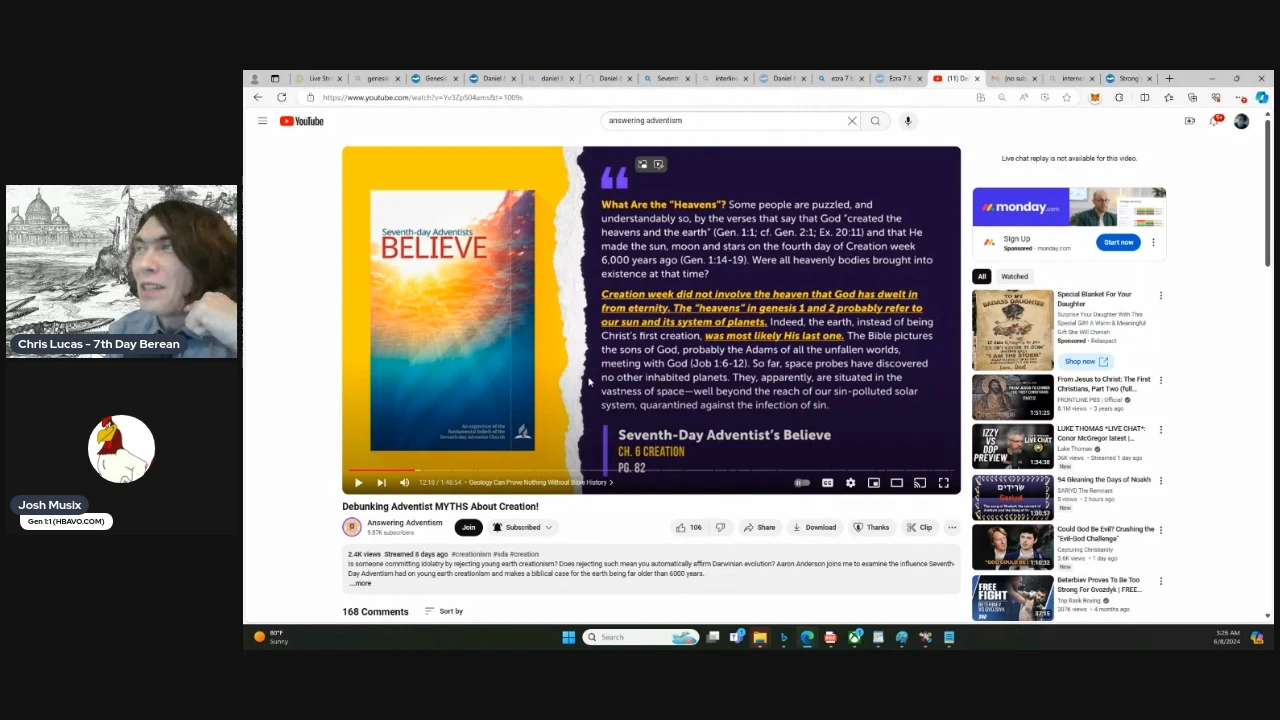
Task: Enable miniplayer mode icon
Action: coord(873,483)
